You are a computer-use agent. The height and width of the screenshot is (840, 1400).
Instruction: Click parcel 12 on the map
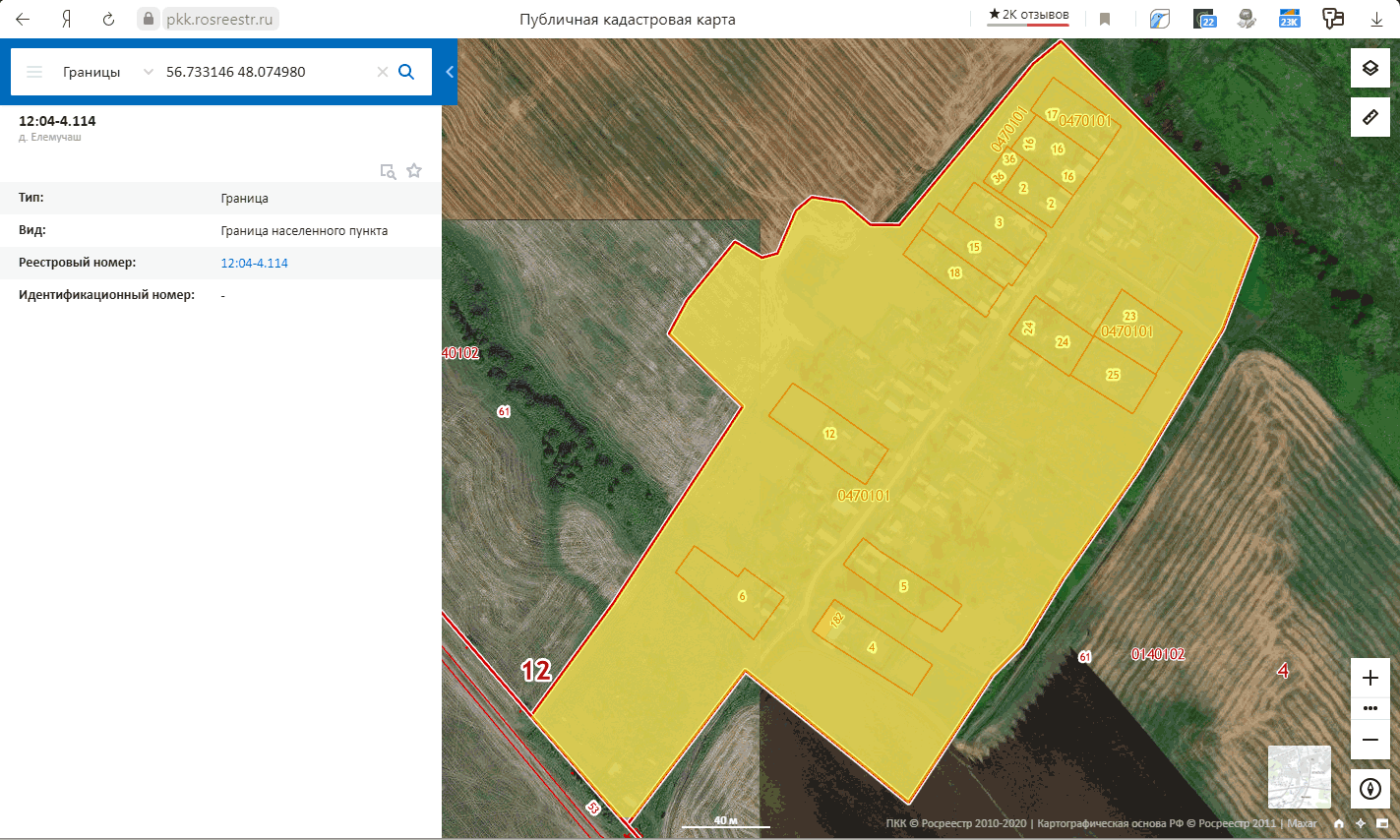(829, 434)
